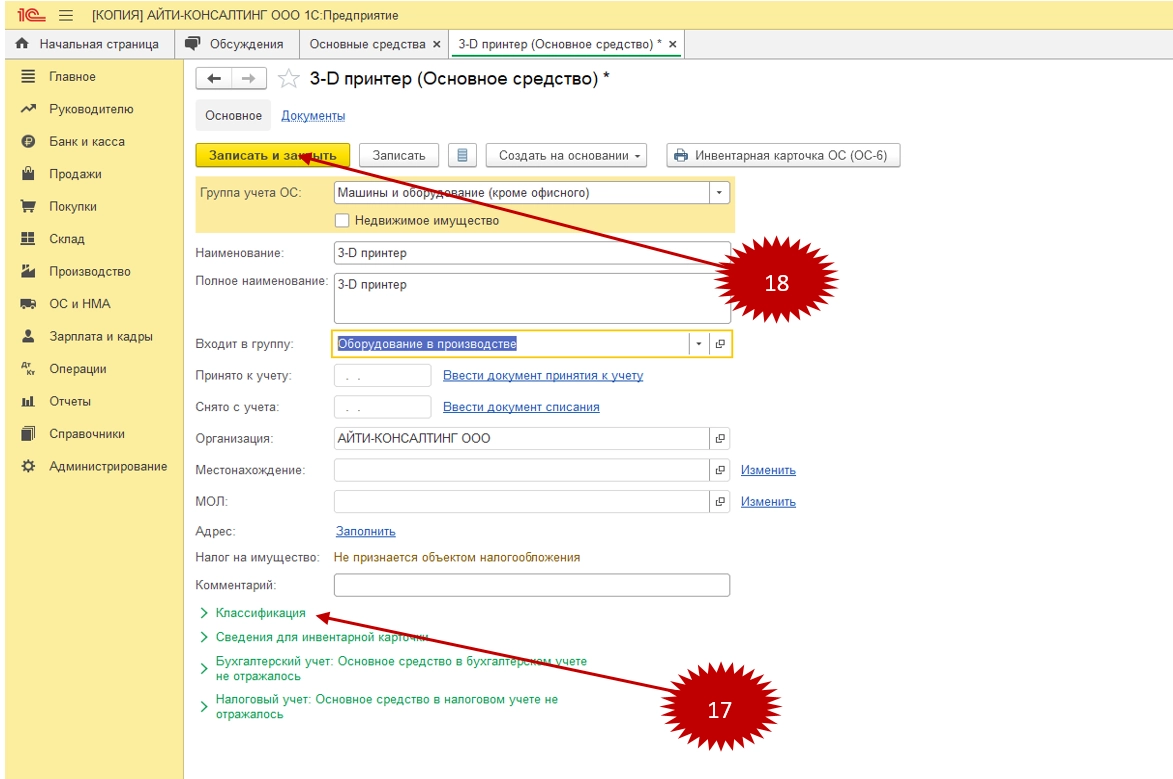Screen dimensions: 1173x779
Task: Click the Записать button
Action: click(399, 155)
